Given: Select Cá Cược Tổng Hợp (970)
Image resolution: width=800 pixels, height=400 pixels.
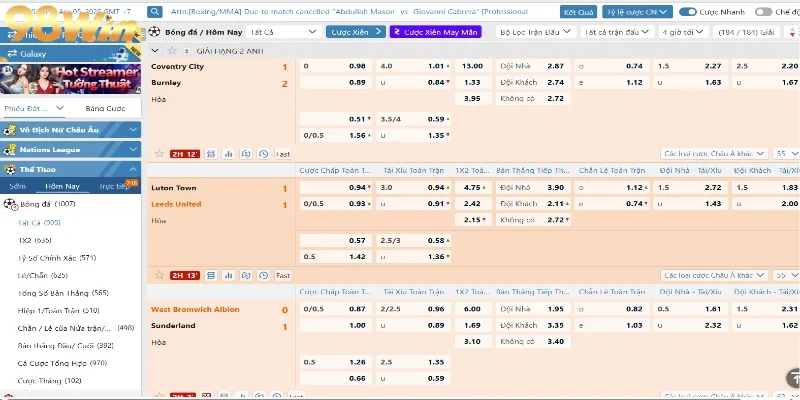Looking at the screenshot, I should pos(62,363).
